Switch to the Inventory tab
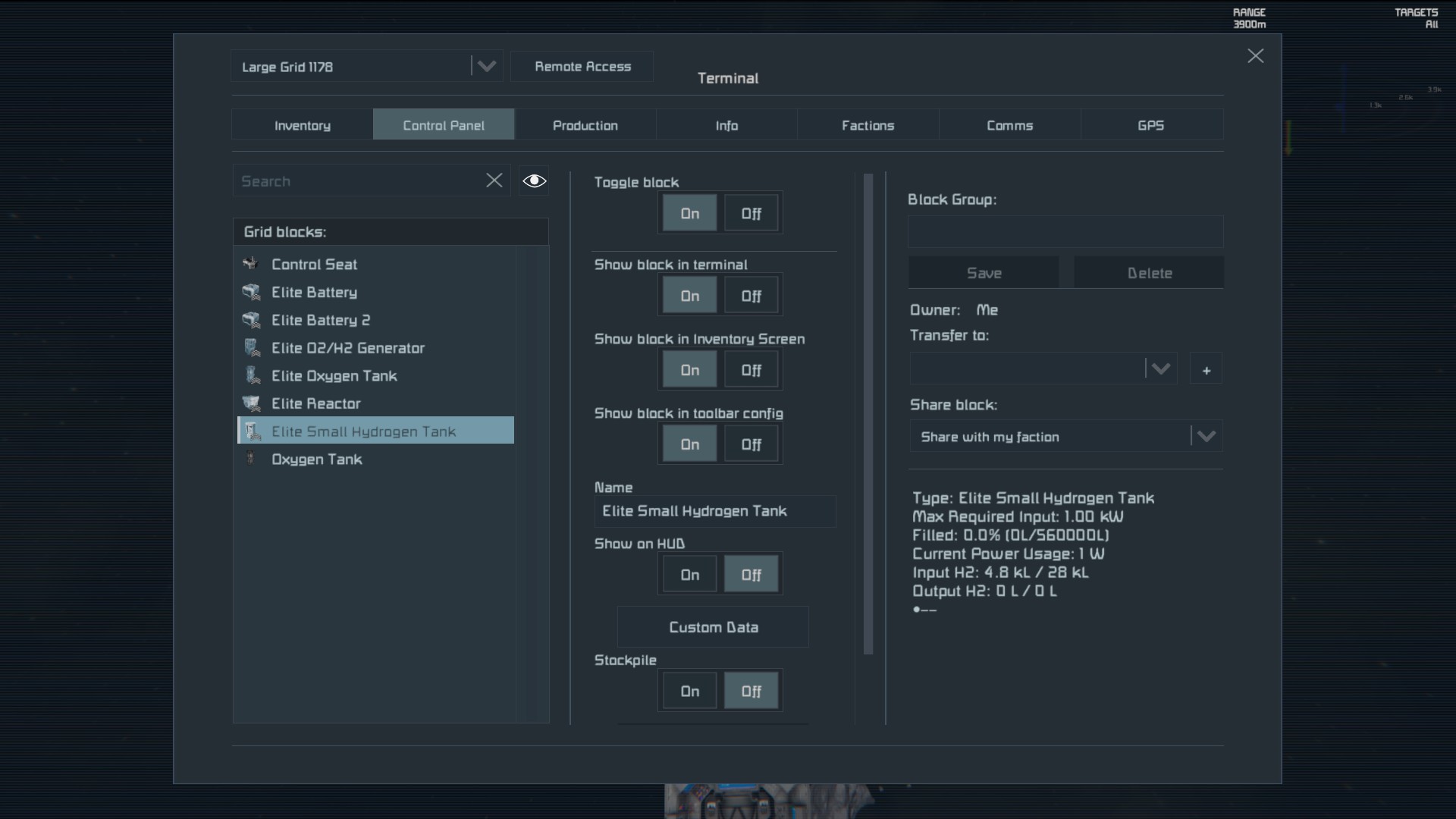1456x819 pixels. coord(302,125)
